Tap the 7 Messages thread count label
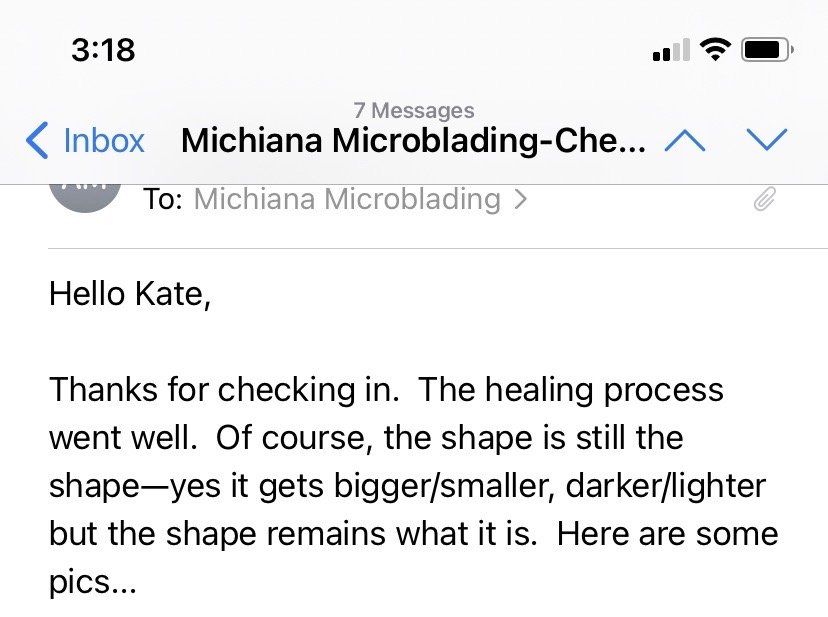 pos(414,111)
